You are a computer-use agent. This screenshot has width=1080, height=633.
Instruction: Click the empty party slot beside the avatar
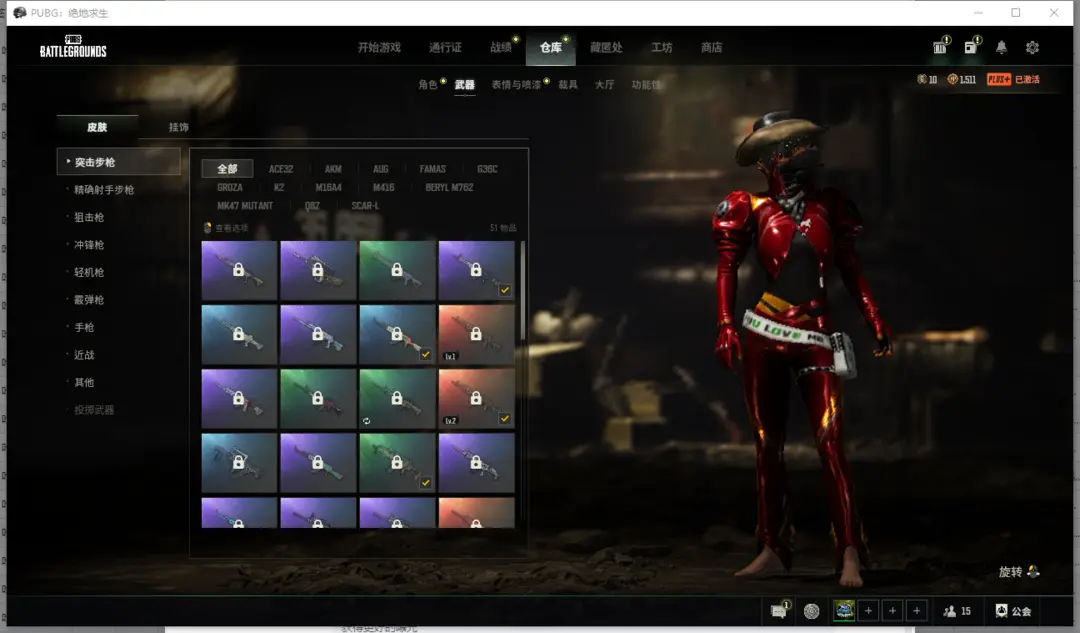pyautogui.click(x=869, y=610)
